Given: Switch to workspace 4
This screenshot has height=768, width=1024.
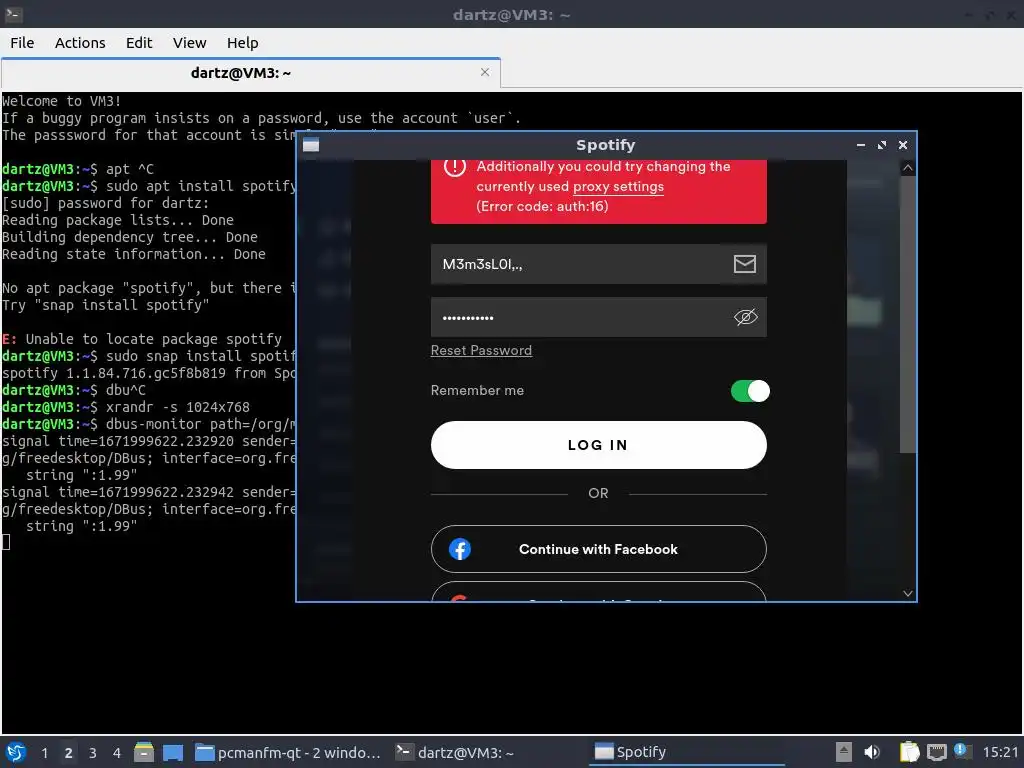Looking at the screenshot, I should pos(117,753).
